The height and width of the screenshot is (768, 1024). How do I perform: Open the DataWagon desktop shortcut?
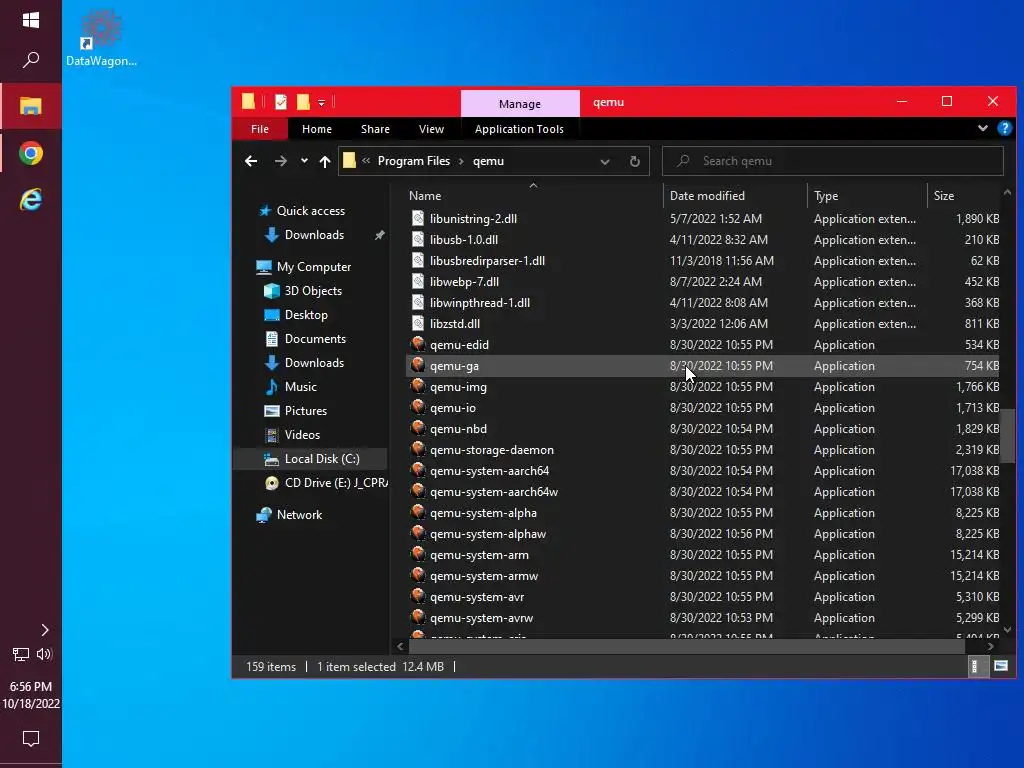click(x=101, y=38)
